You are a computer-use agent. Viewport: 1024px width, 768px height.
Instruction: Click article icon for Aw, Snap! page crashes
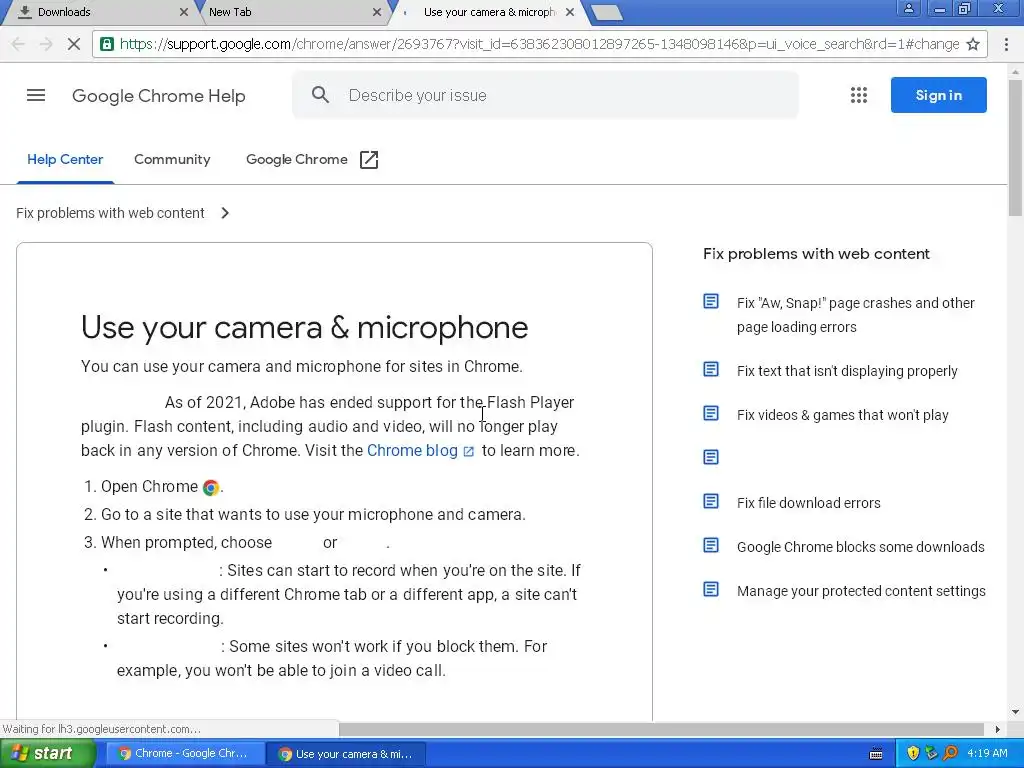click(711, 301)
